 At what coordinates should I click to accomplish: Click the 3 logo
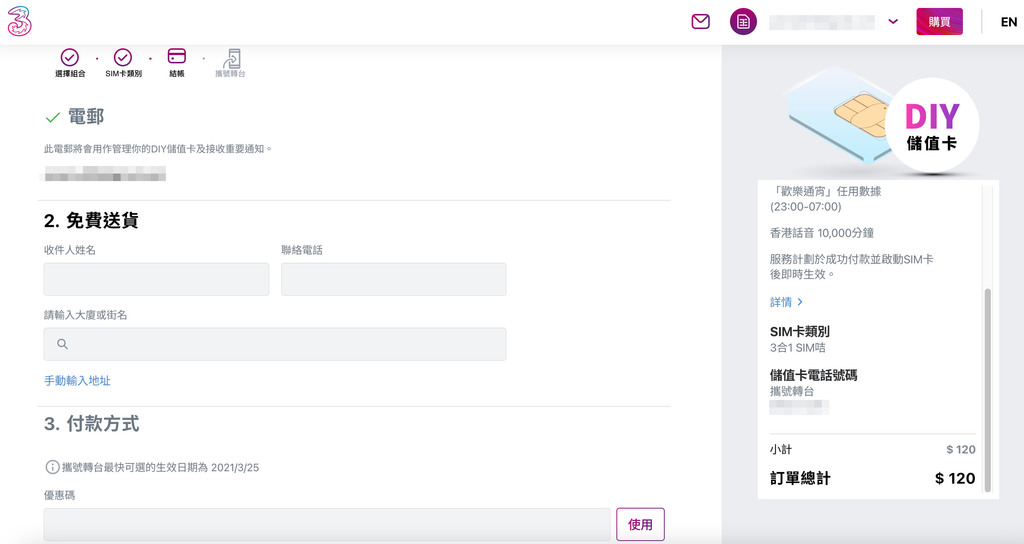click(20, 22)
